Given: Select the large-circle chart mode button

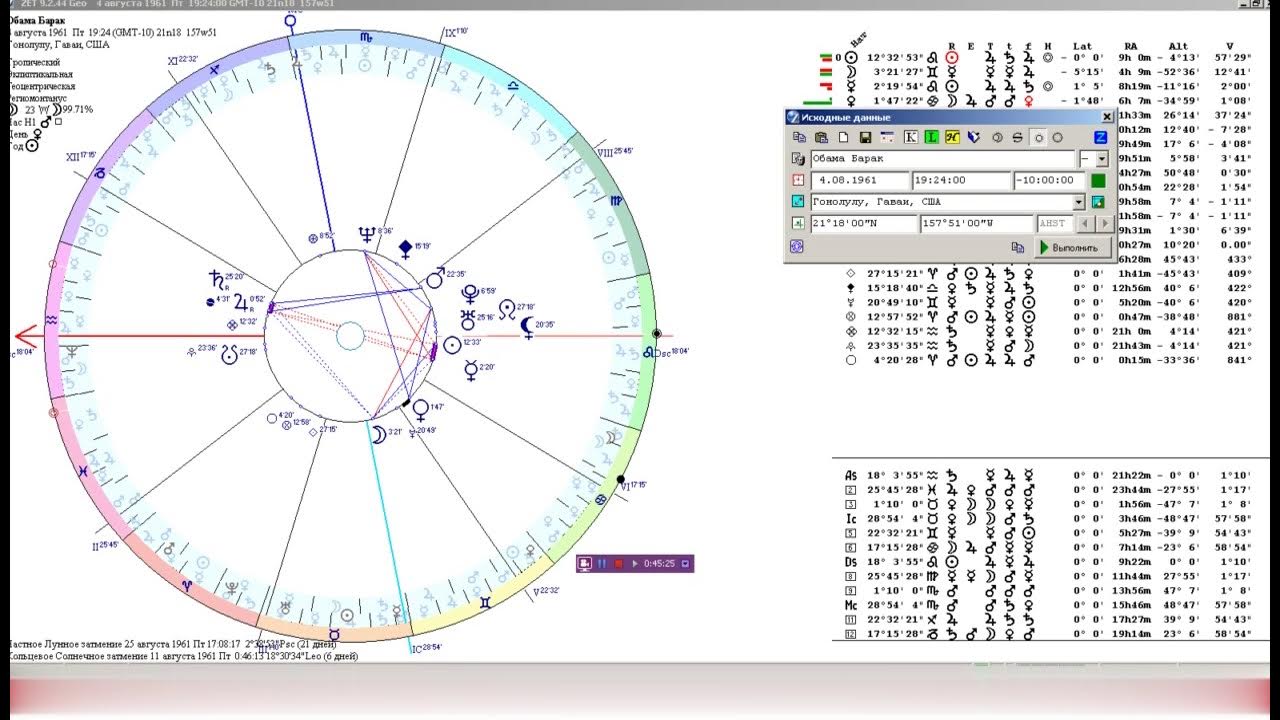Looking at the screenshot, I should (1058, 138).
